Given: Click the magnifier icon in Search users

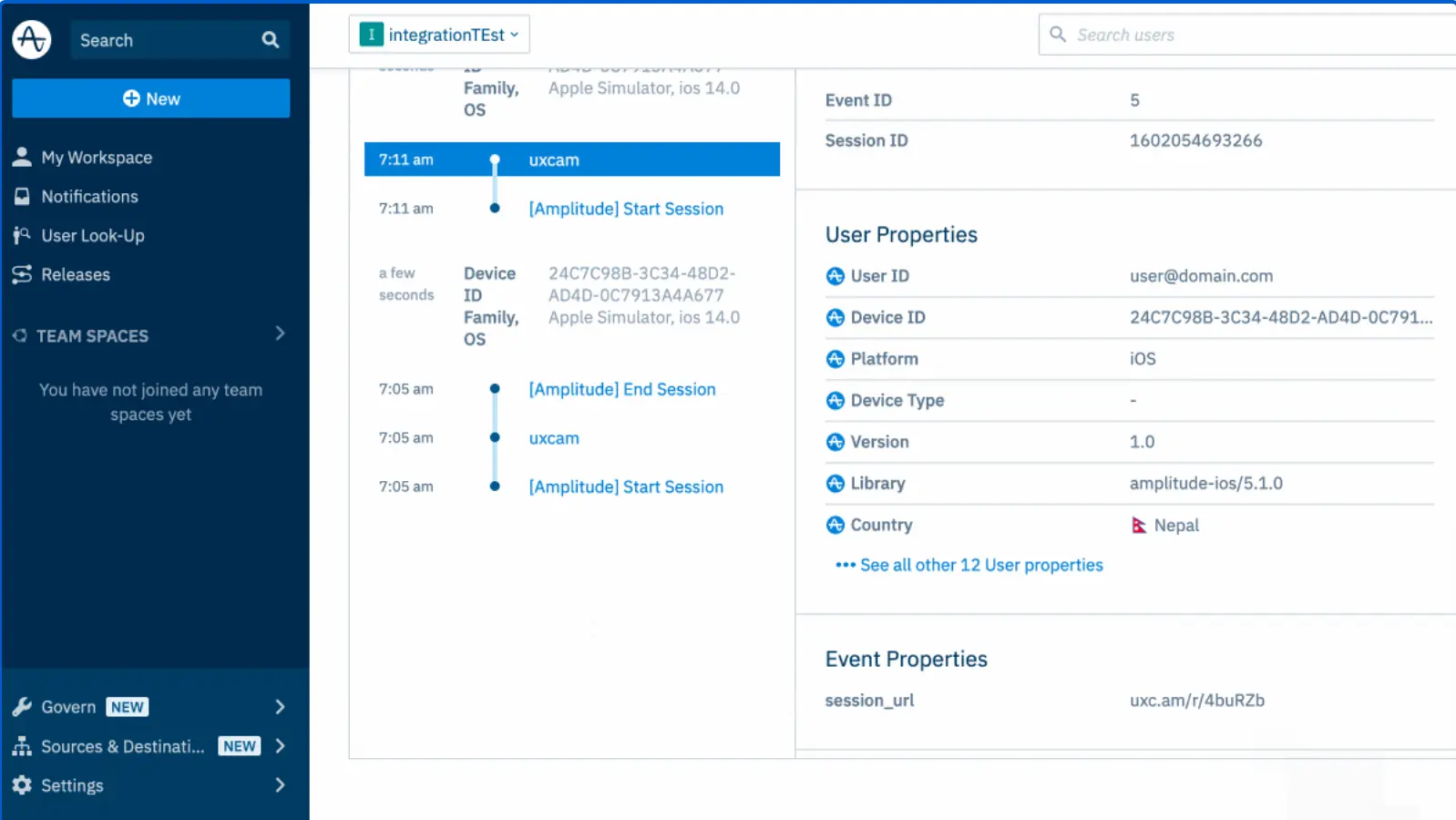Looking at the screenshot, I should [1058, 35].
